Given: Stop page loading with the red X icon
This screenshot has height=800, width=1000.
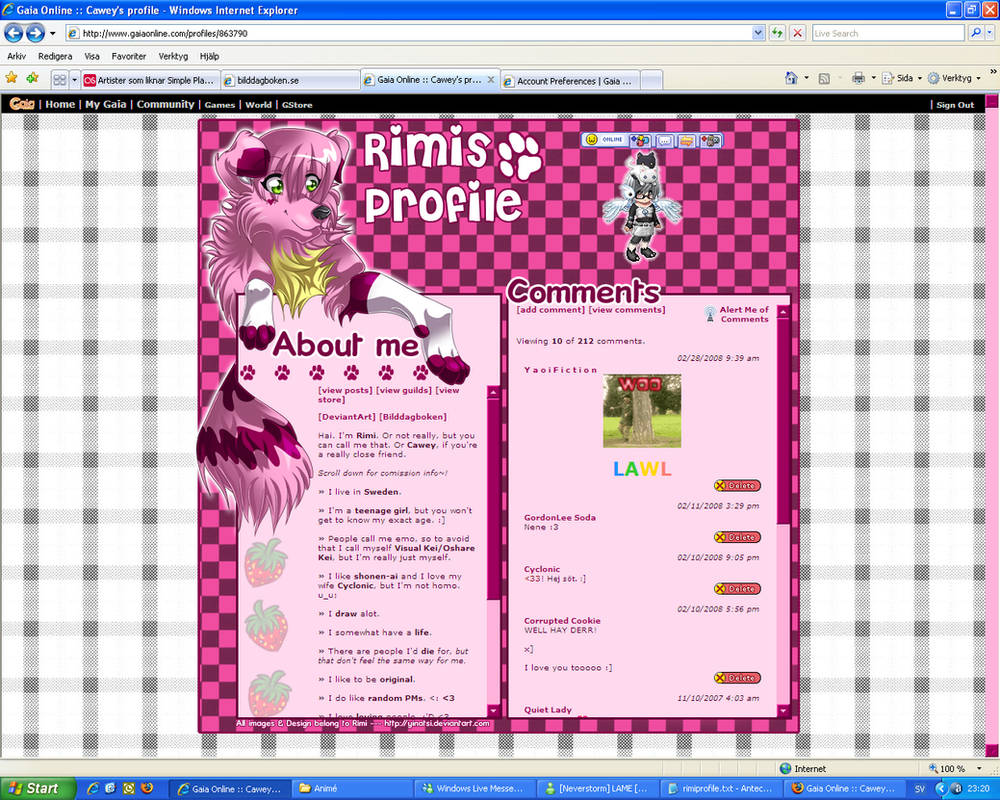Looking at the screenshot, I should click(797, 32).
